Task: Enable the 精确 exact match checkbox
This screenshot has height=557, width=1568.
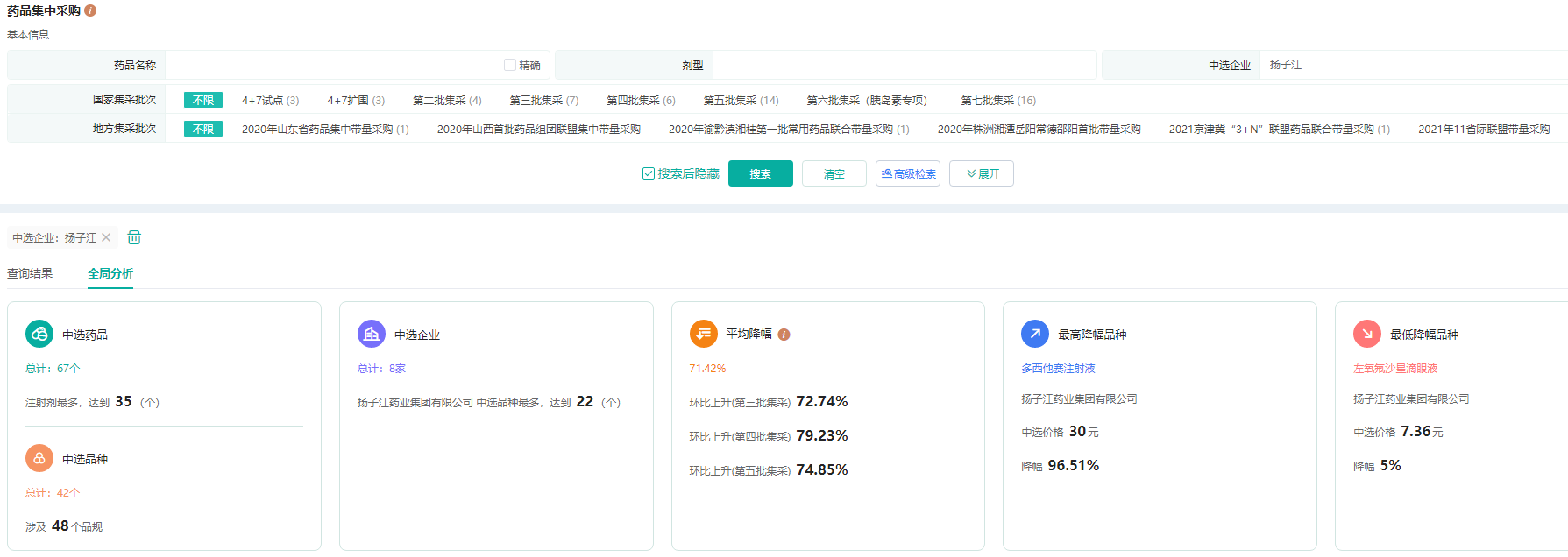Action: pyautogui.click(x=510, y=65)
